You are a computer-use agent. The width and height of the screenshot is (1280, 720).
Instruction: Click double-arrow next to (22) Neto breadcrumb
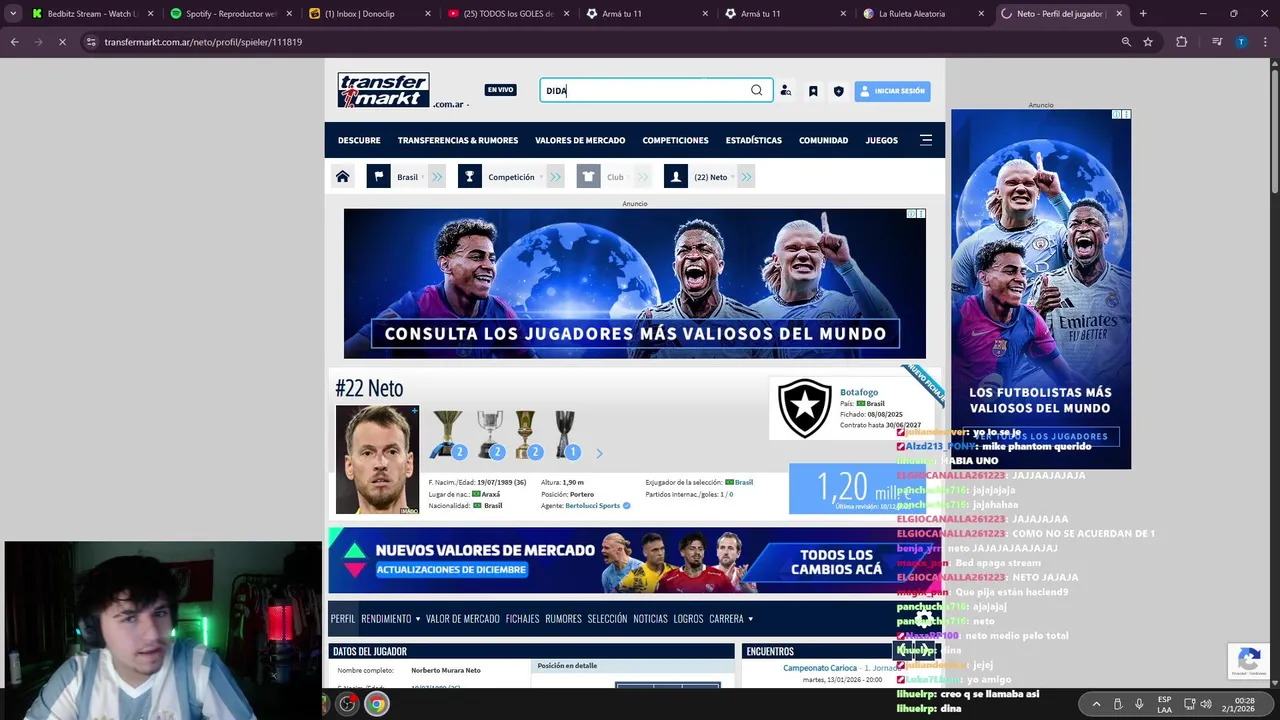tap(746, 177)
